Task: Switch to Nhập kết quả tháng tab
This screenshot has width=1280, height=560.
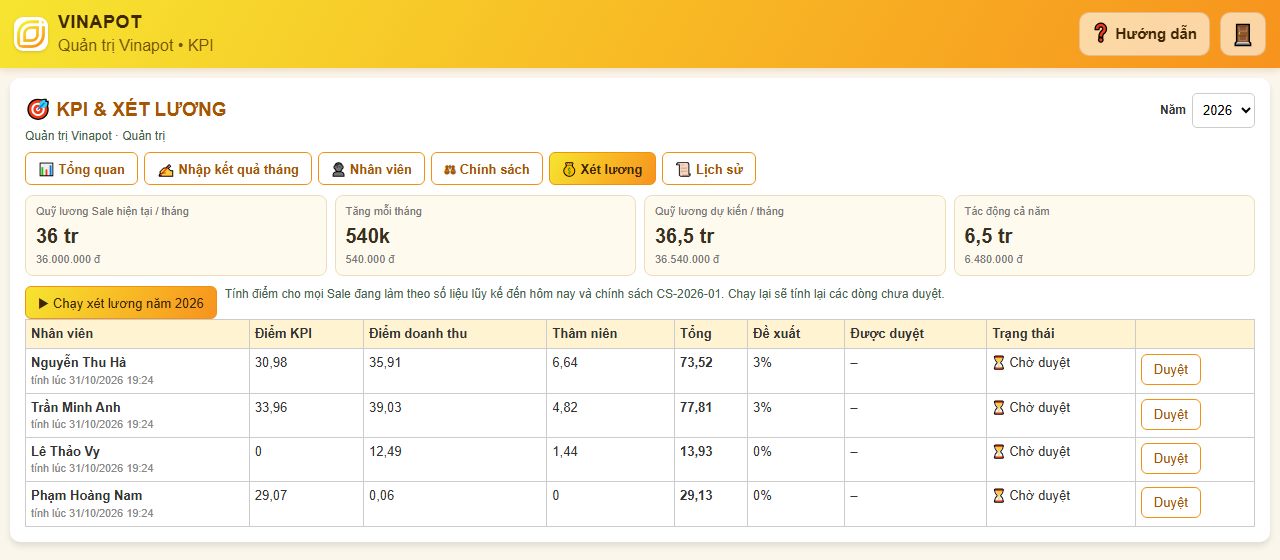Action: (228, 169)
